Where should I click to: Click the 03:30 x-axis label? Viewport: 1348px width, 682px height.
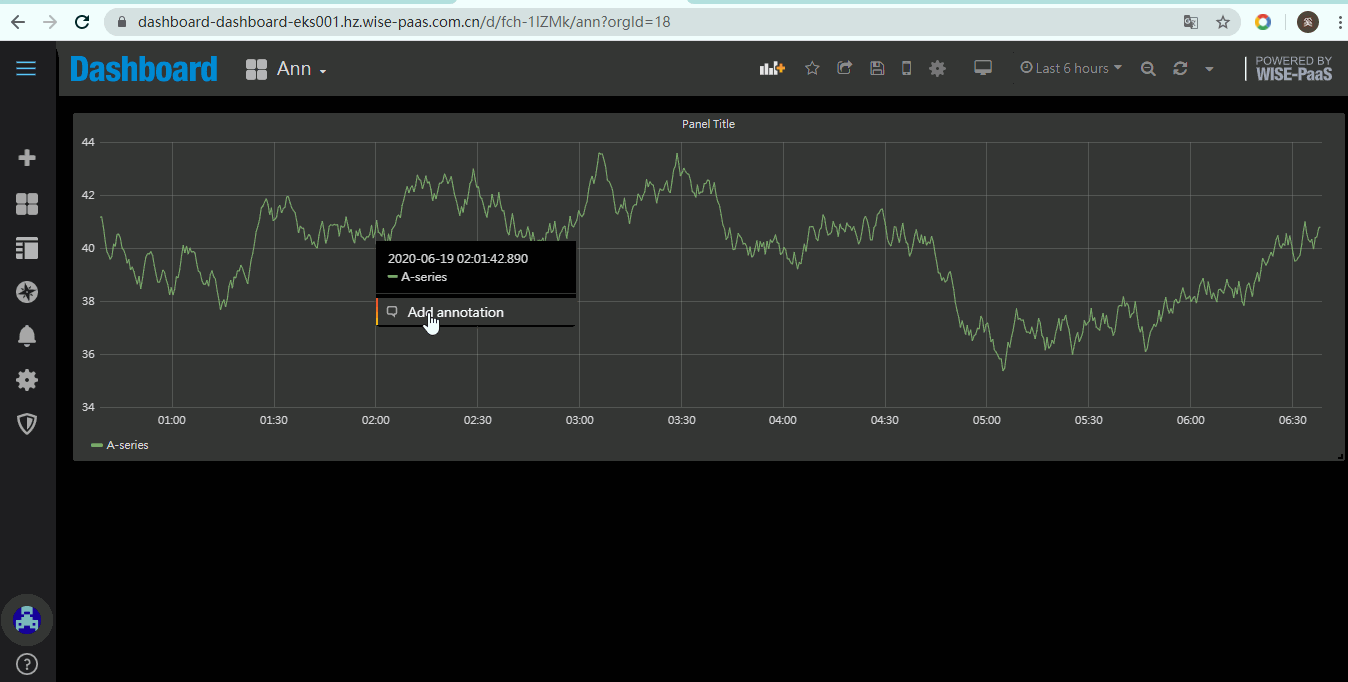click(681, 420)
